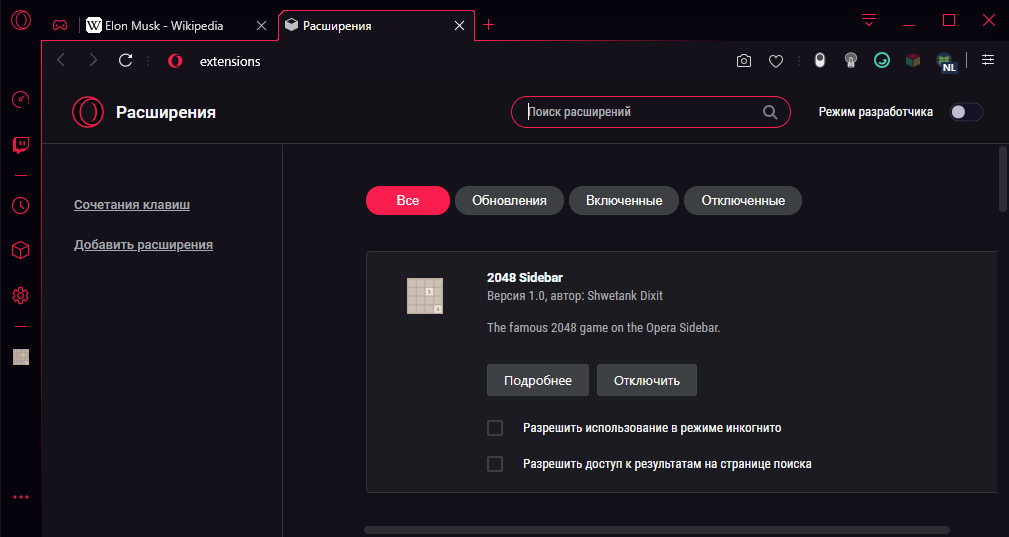Close the Расширения tab
Screen dimensions: 1009x537
coord(459,26)
